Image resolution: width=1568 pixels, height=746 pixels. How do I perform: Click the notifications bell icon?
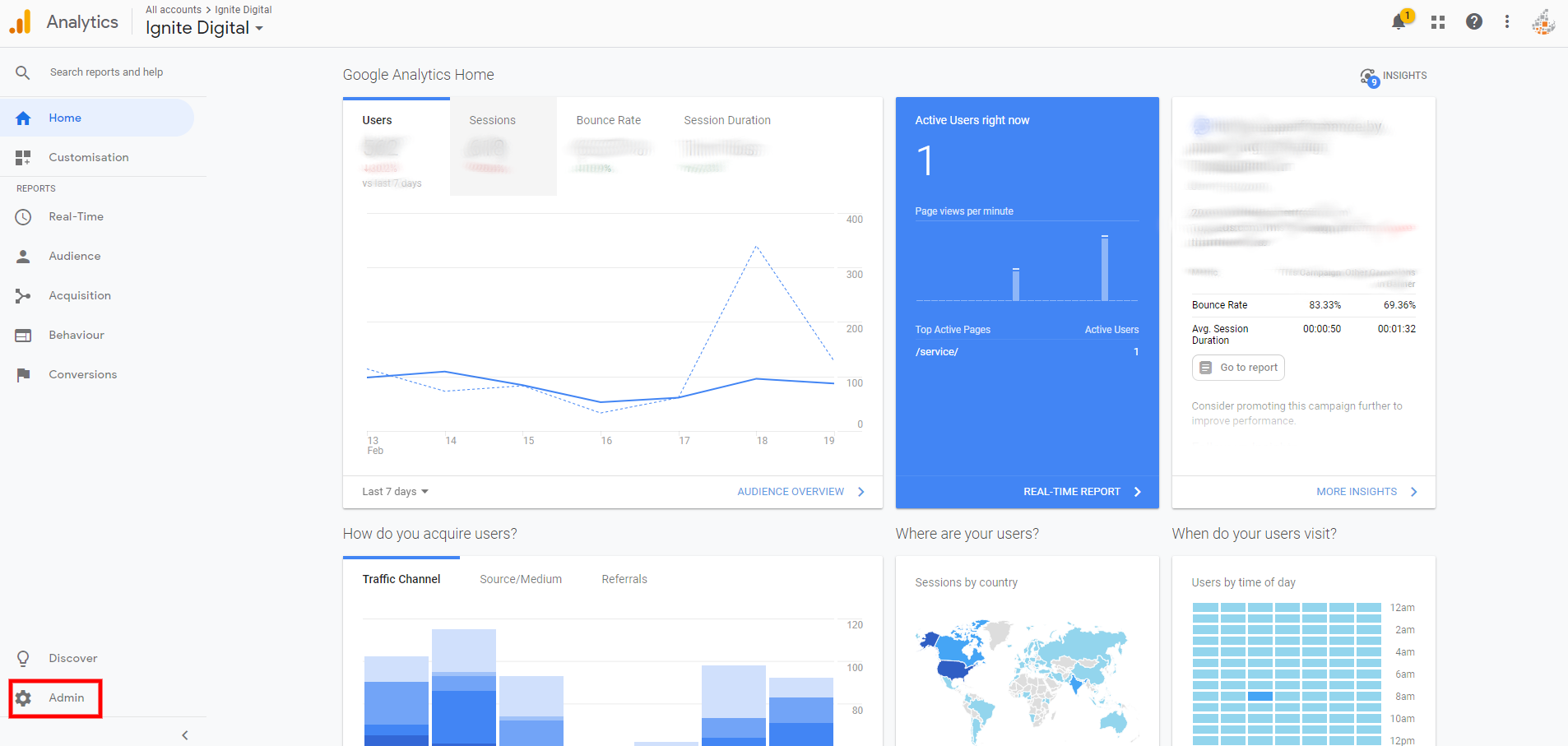click(x=1399, y=22)
